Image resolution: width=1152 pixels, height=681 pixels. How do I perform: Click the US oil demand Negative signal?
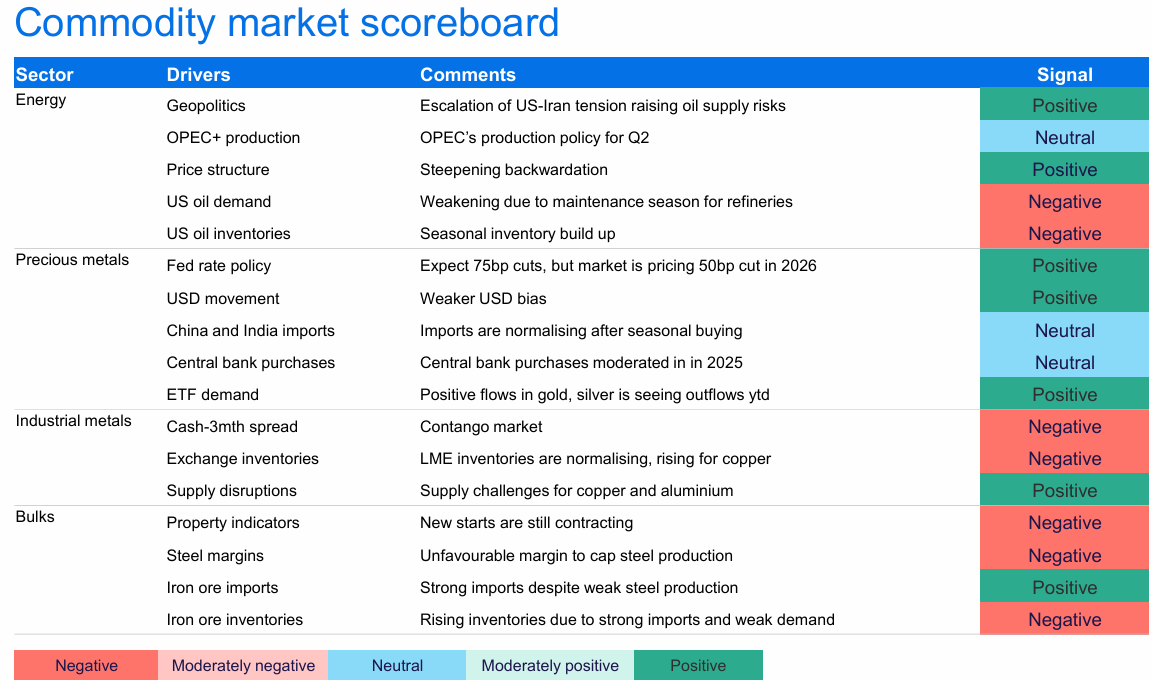coord(1064,202)
